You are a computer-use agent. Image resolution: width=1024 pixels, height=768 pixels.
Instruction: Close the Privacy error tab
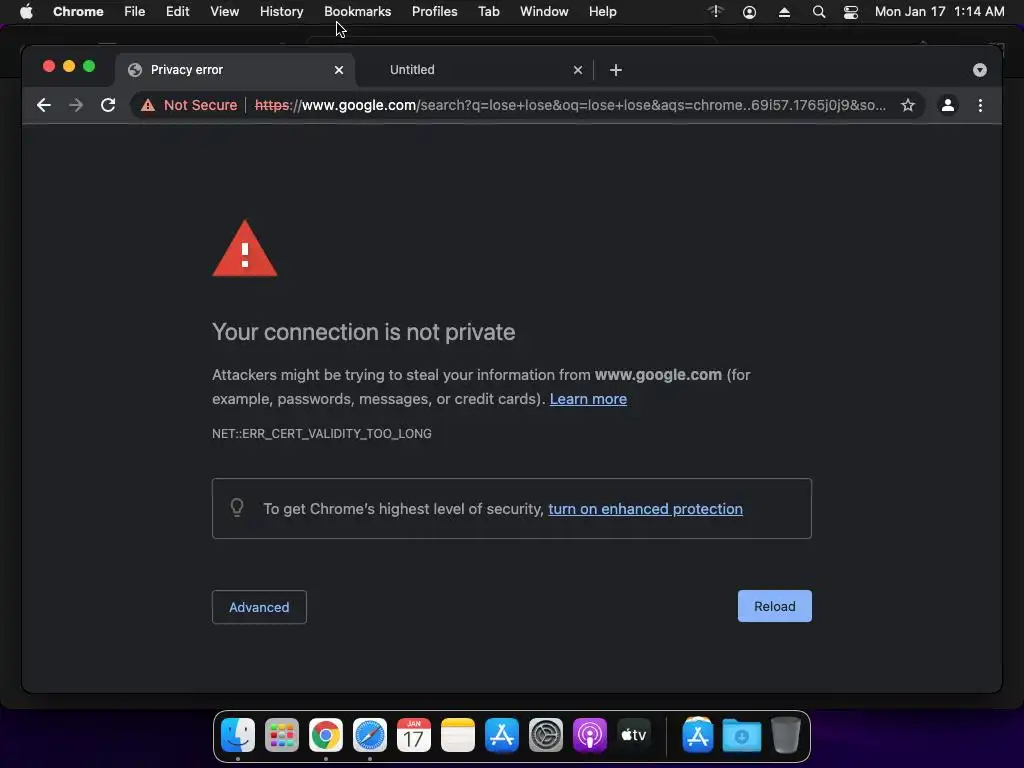[x=339, y=70]
